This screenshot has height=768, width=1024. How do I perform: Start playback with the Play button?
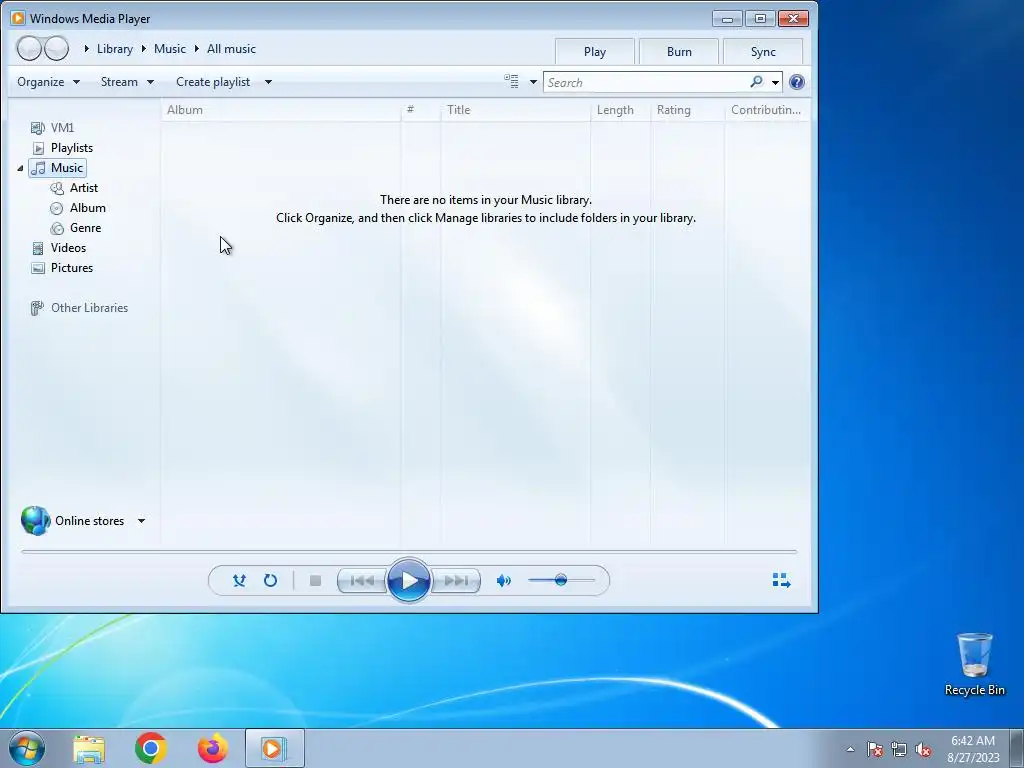click(x=409, y=580)
